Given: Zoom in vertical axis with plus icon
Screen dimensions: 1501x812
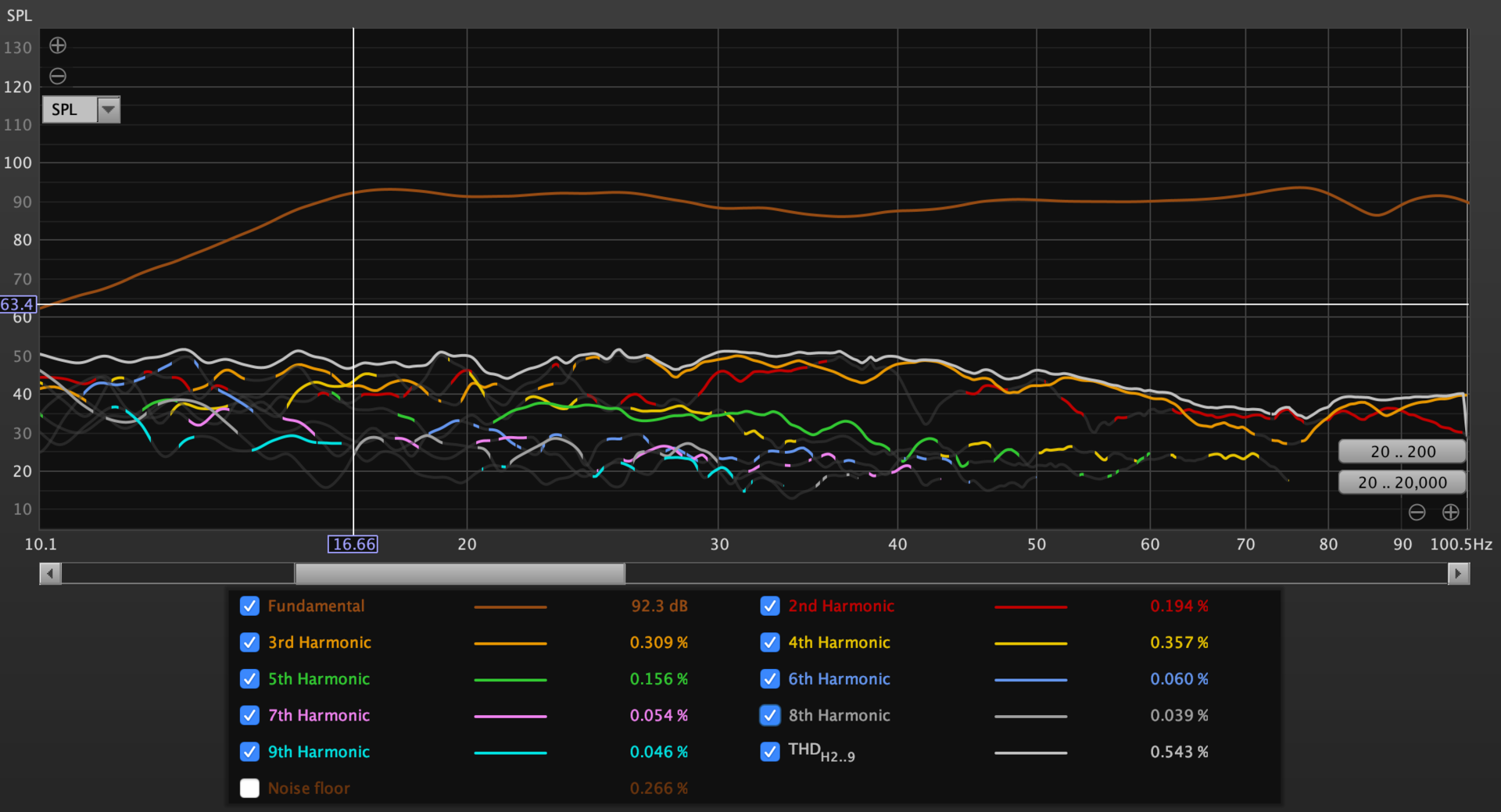Looking at the screenshot, I should (58, 45).
